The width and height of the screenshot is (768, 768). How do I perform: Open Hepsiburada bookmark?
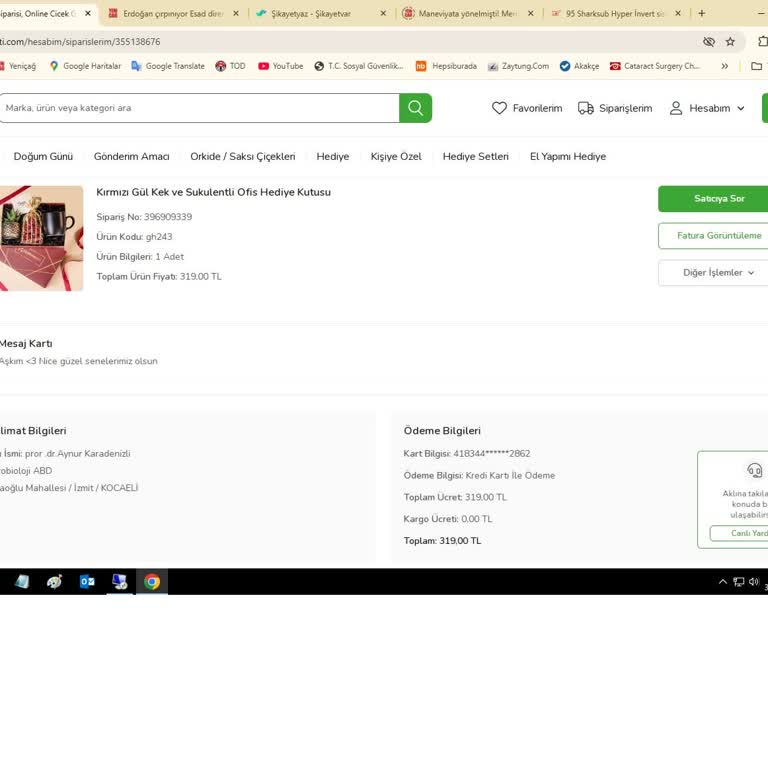click(x=446, y=66)
